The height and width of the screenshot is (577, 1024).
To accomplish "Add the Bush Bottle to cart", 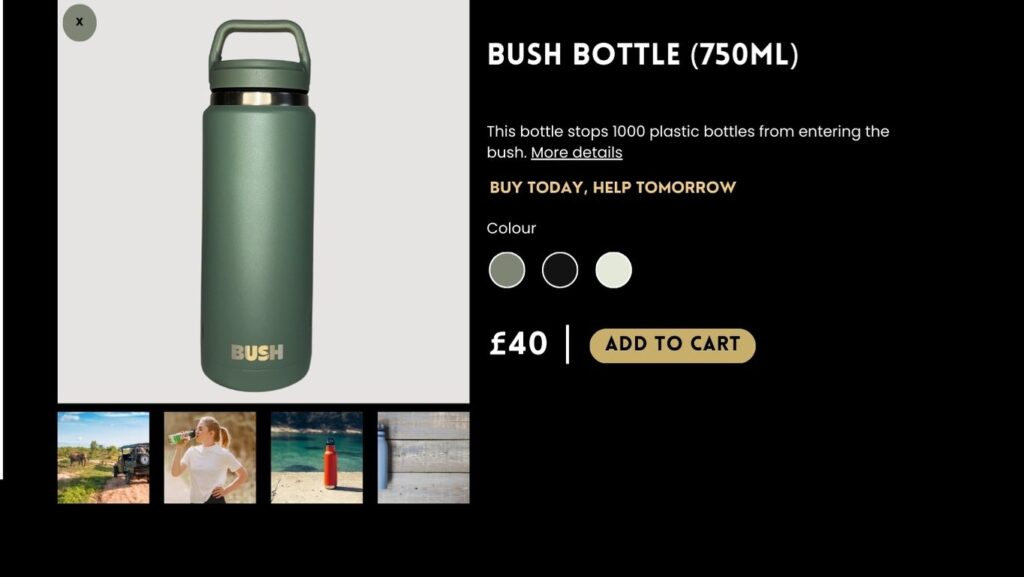I will [x=673, y=345].
